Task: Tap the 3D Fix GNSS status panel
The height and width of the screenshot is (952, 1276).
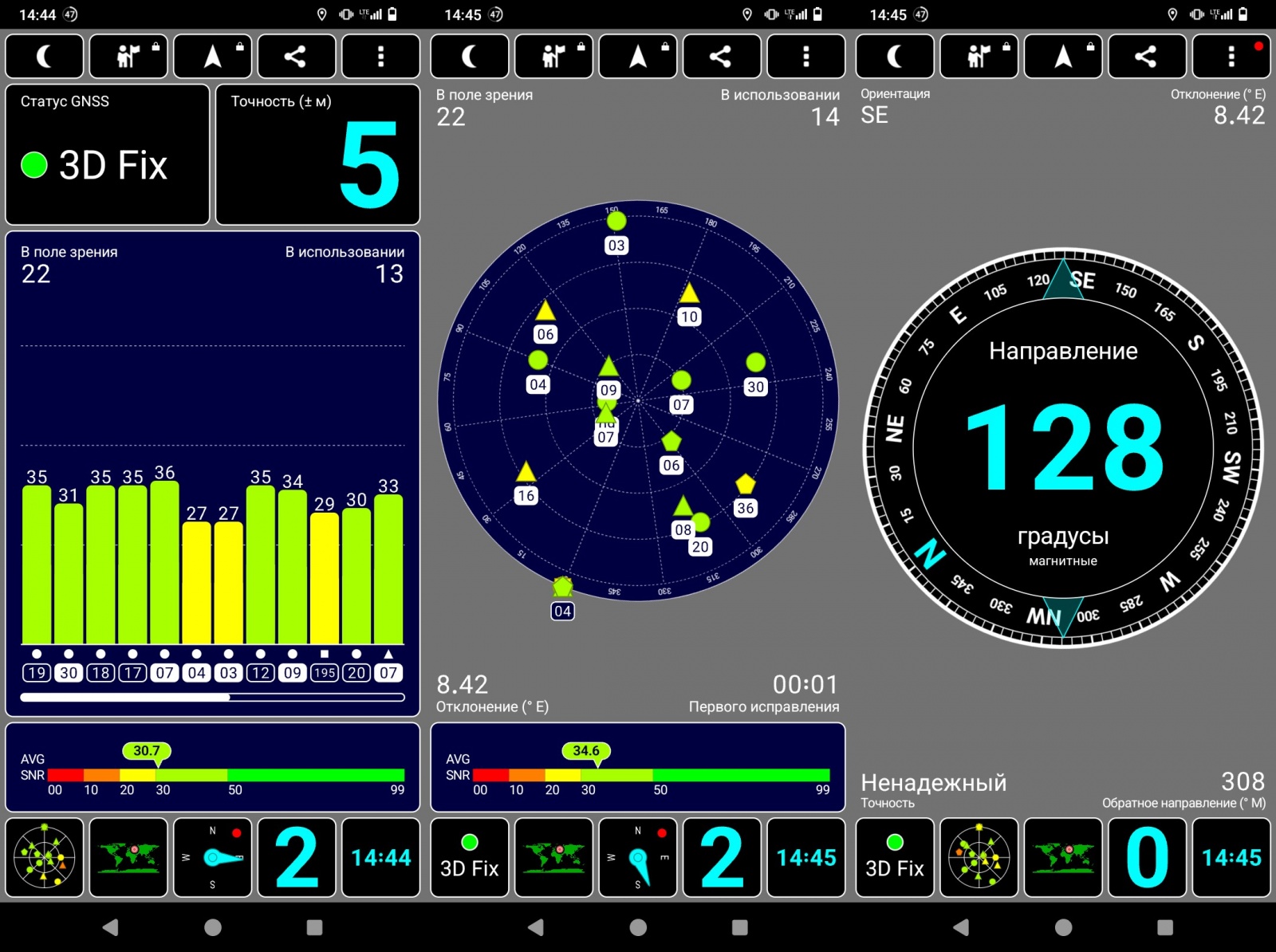Action: tap(108, 155)
